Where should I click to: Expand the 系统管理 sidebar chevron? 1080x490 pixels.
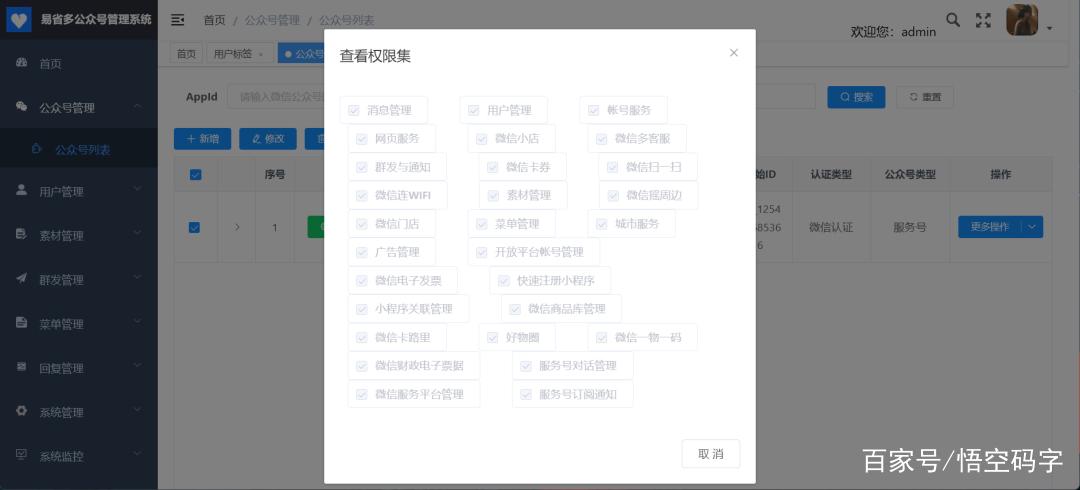(x=137, y=409)
